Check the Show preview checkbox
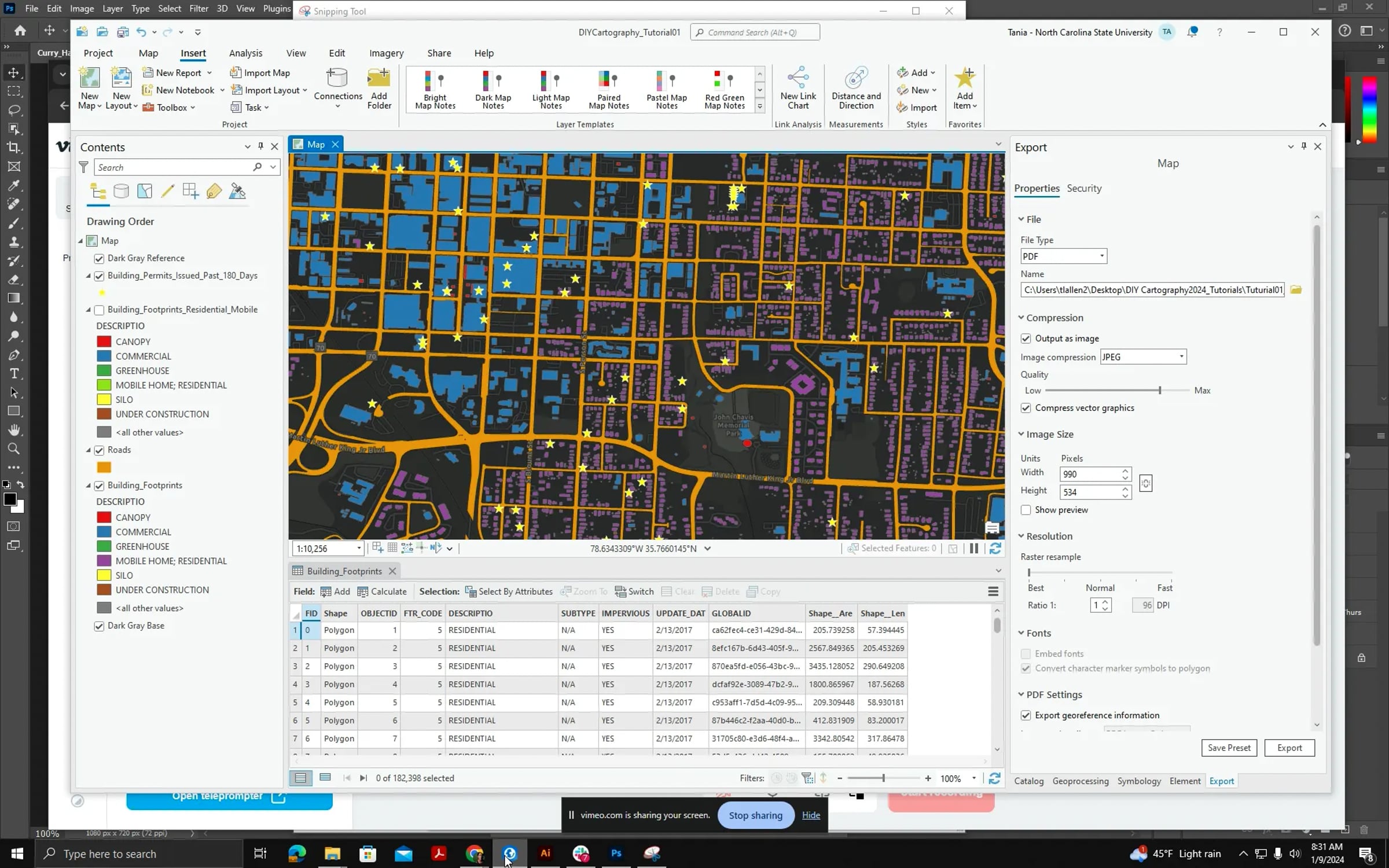The width and height of the screenshot is (1389, 868). [x=1026, y=510]
